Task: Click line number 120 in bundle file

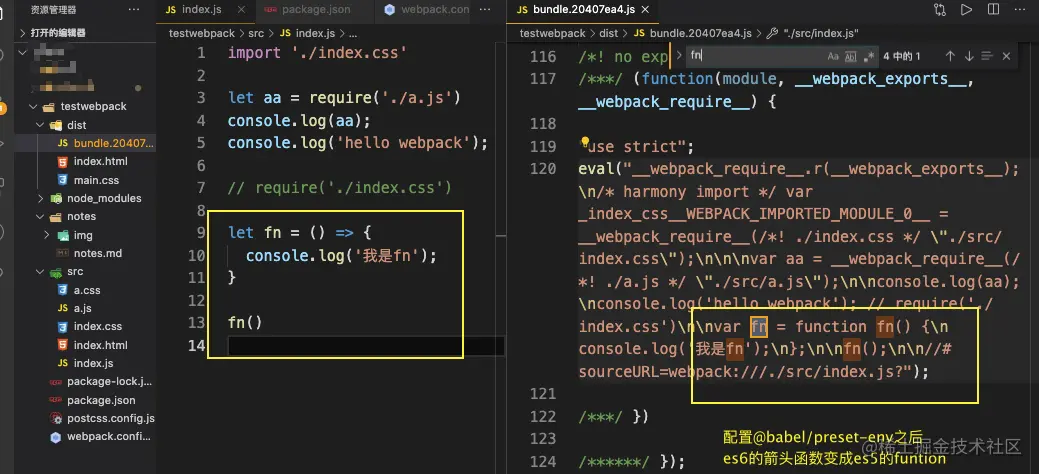Action: tap(543, 168)
